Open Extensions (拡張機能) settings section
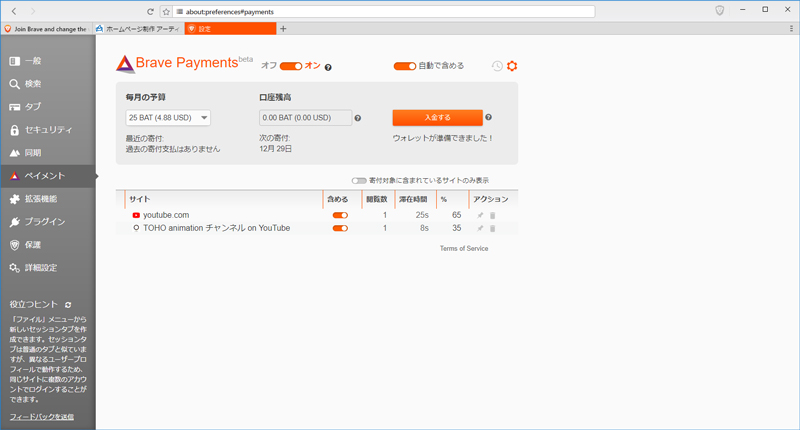 (47, 199)
